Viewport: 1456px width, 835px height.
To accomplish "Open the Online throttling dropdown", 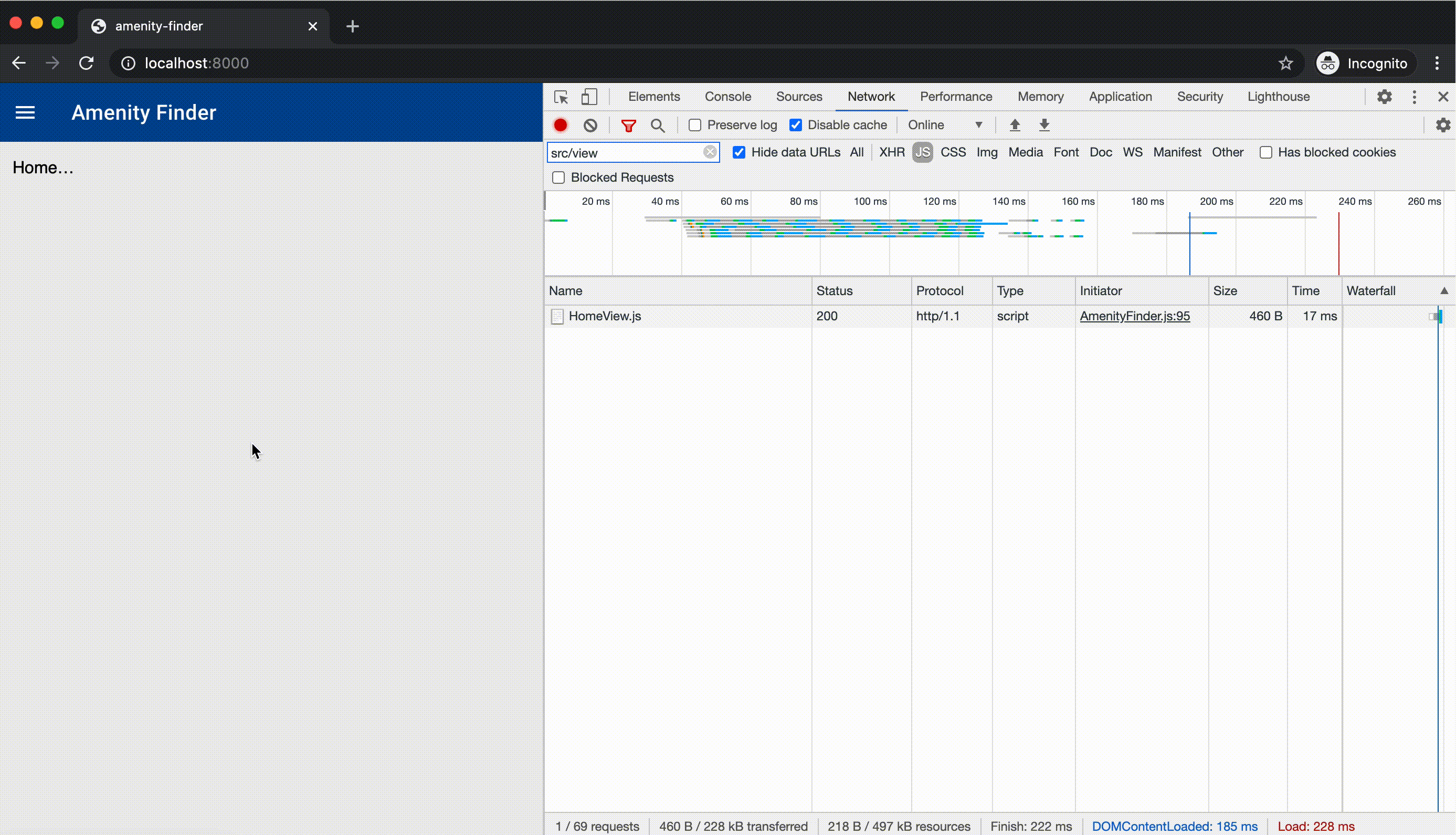I will point(945,125).
